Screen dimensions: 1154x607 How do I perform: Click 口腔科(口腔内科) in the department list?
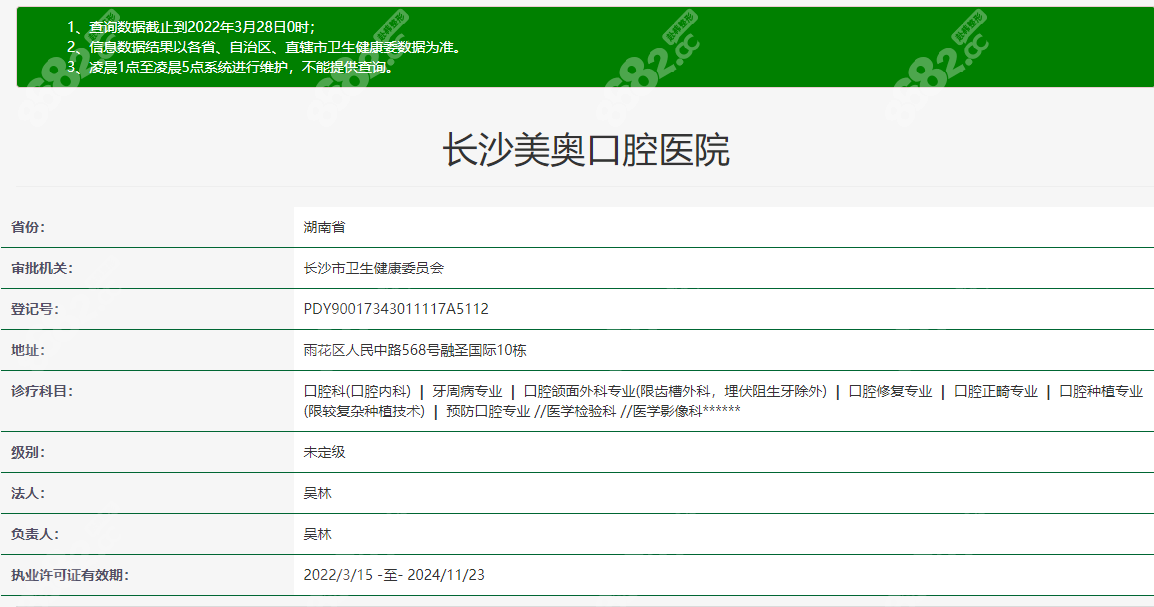click(358, 391)
